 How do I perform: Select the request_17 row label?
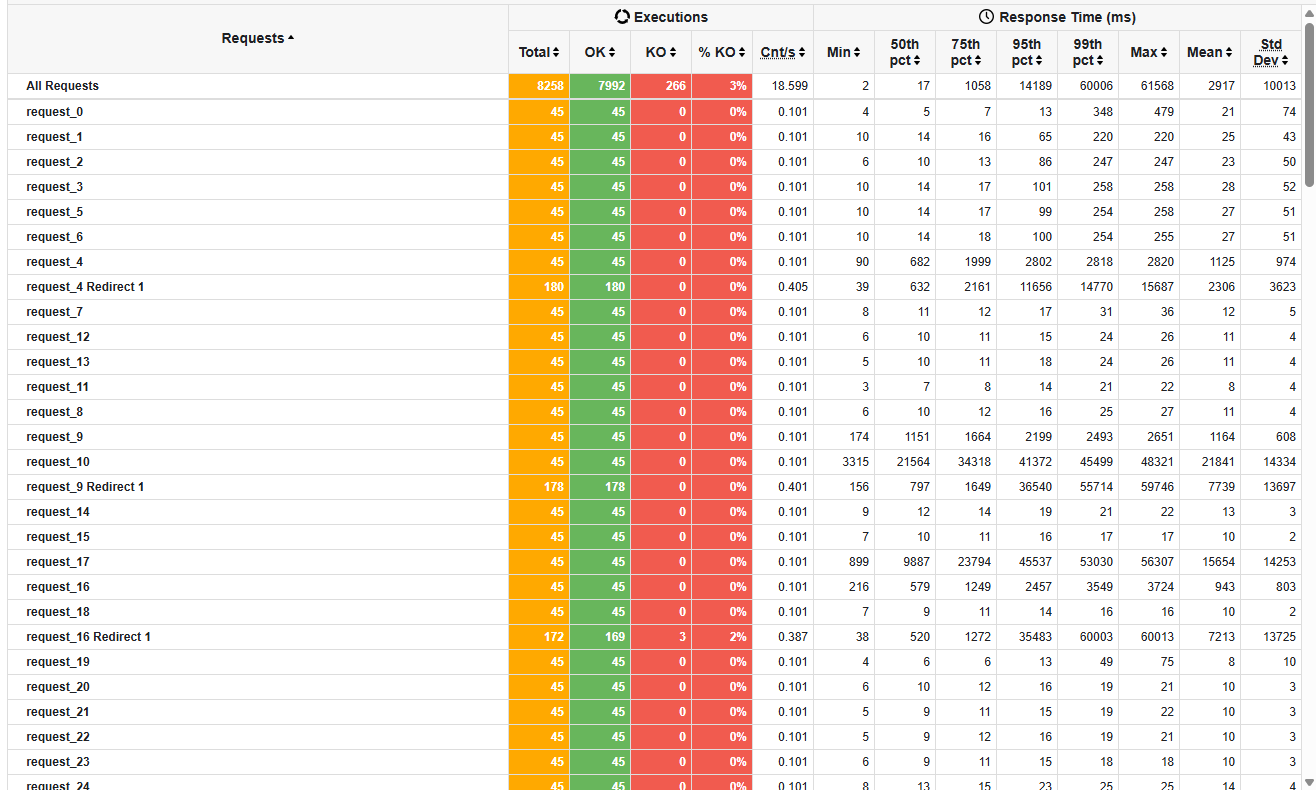point(58,562)
